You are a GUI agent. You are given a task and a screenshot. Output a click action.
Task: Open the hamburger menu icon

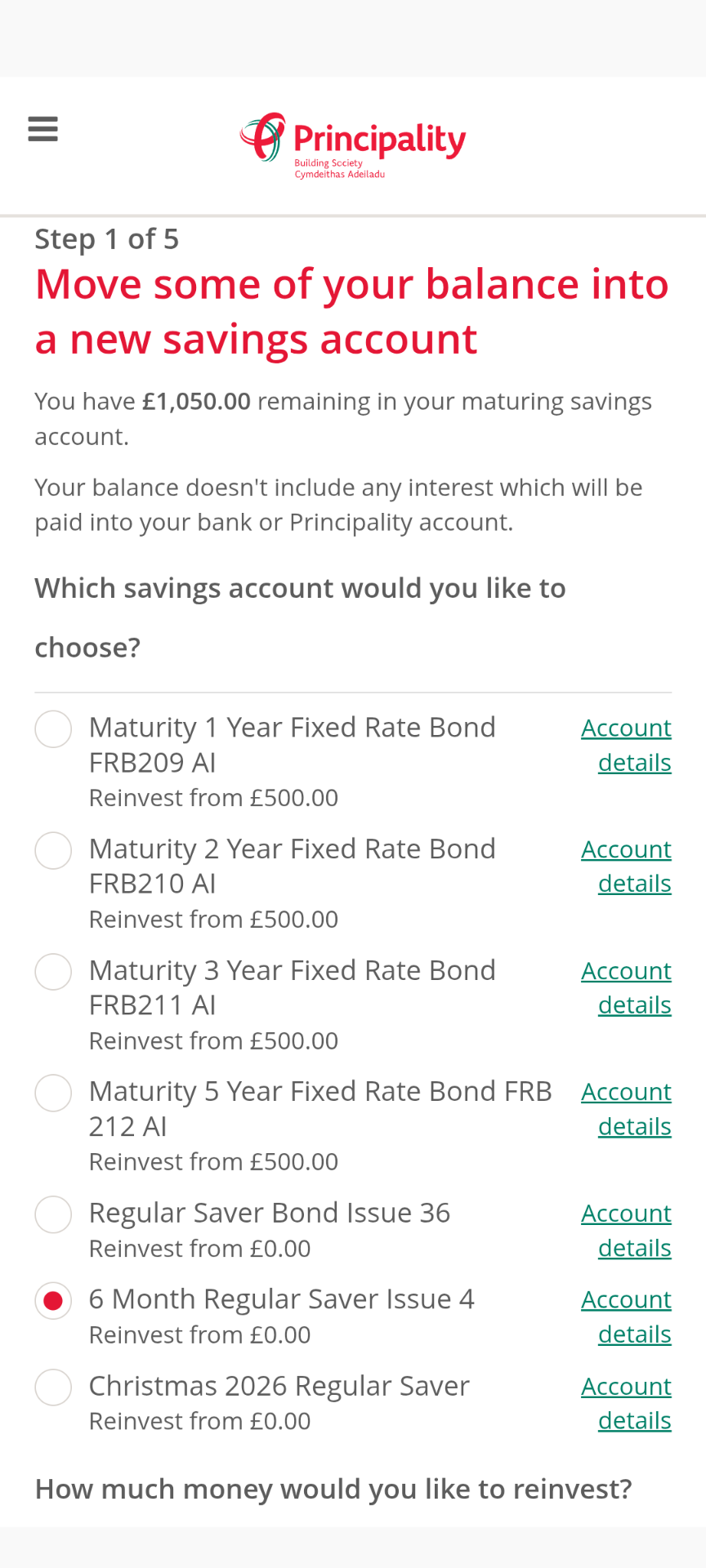[x=42, y=129]
